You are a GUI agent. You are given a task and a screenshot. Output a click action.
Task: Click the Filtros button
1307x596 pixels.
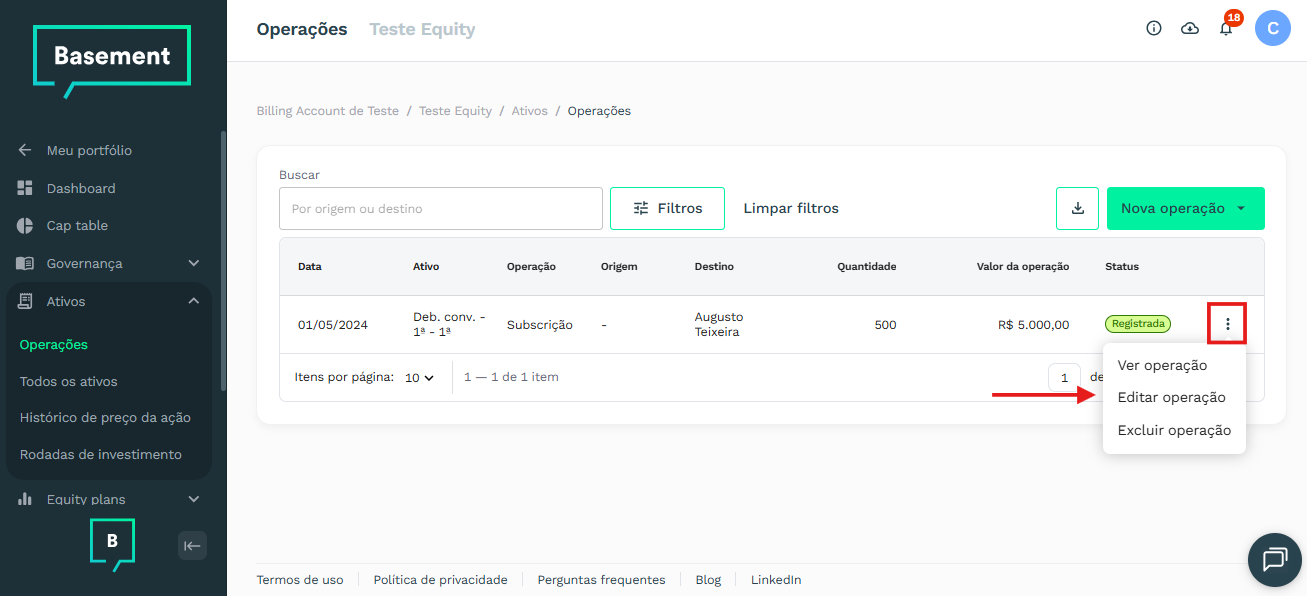click(x=667, y=208)
